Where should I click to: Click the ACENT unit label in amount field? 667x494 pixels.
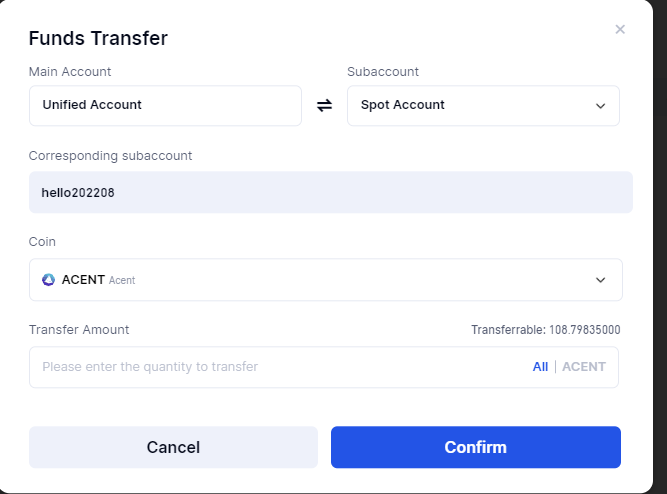(584, 367)
